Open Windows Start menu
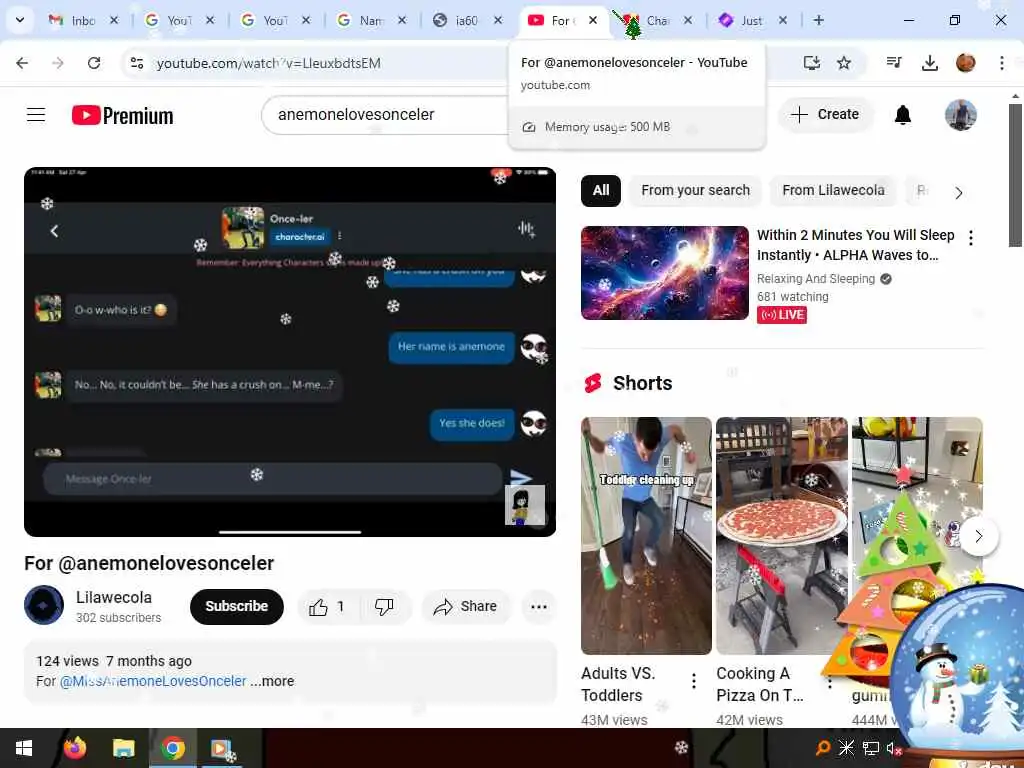1024x768 pixels. (x=24, y=748)
